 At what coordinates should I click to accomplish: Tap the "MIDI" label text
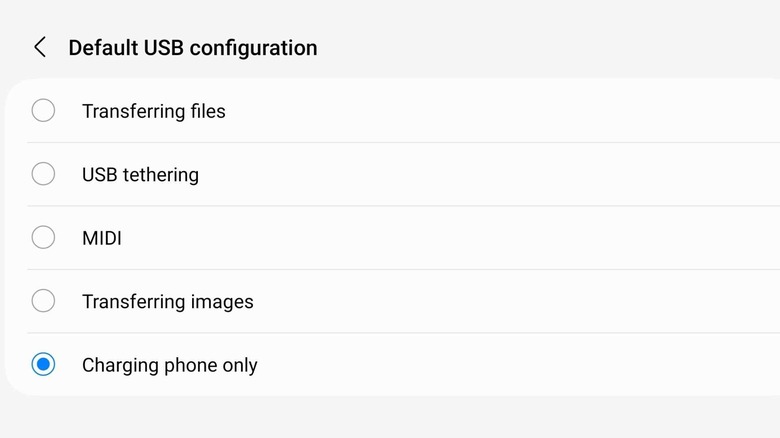tap(101, 238)
